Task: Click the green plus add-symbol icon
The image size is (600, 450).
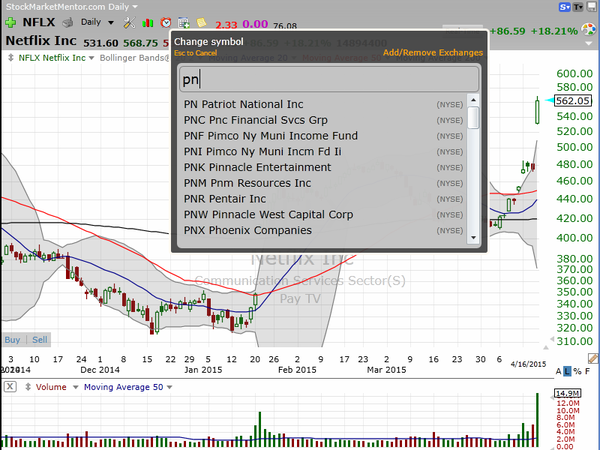Action: pyautogui.click(x=10, y=23)
